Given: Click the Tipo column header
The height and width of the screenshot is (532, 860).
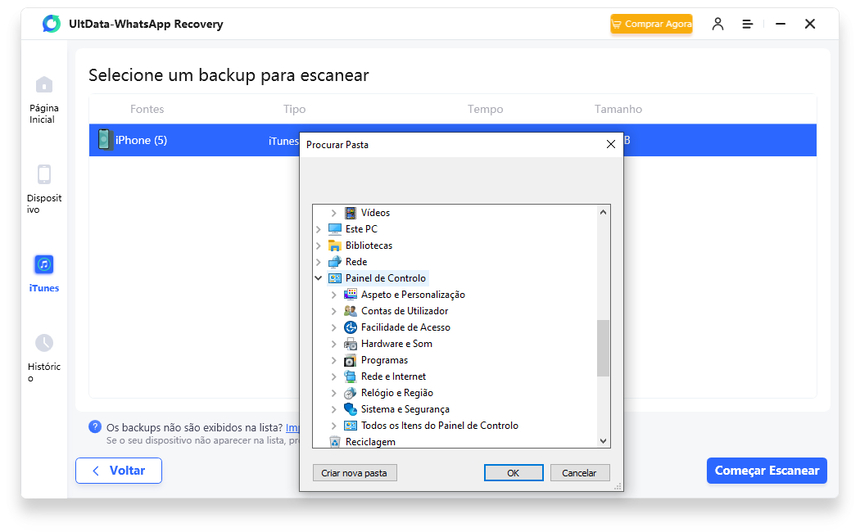Looking at the screenshot, I should [295, 109].
